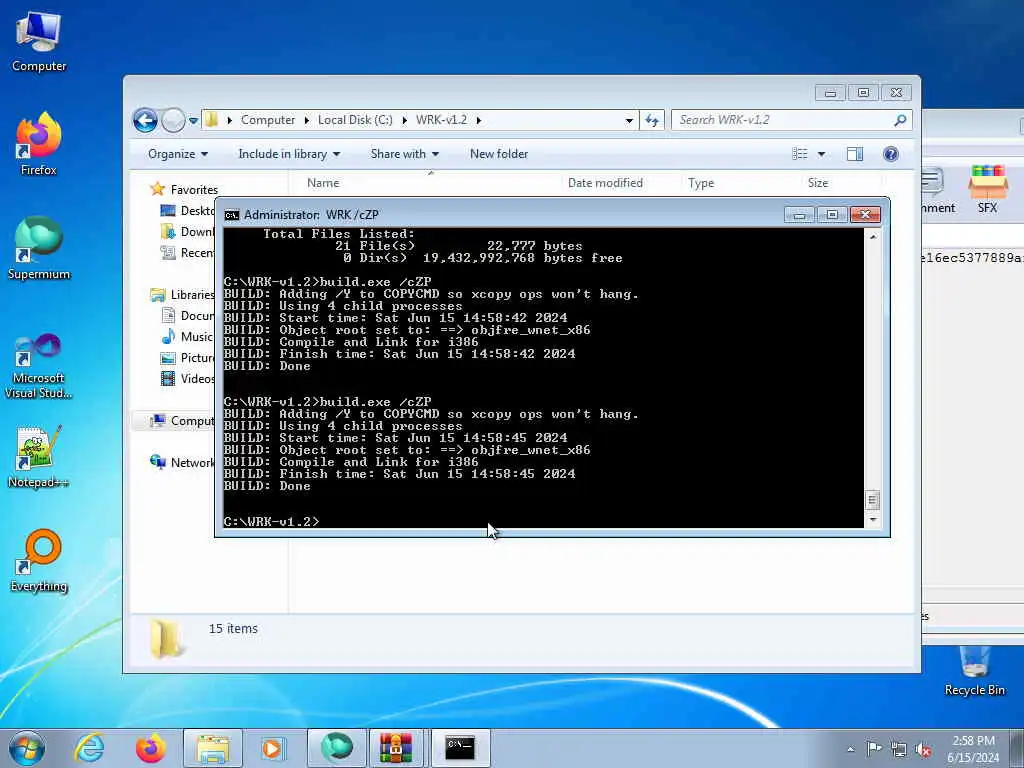Open Firefox from the taskbar
Image resolution: width=1024 pixels, height=768 pixels.
click(151, 748)
